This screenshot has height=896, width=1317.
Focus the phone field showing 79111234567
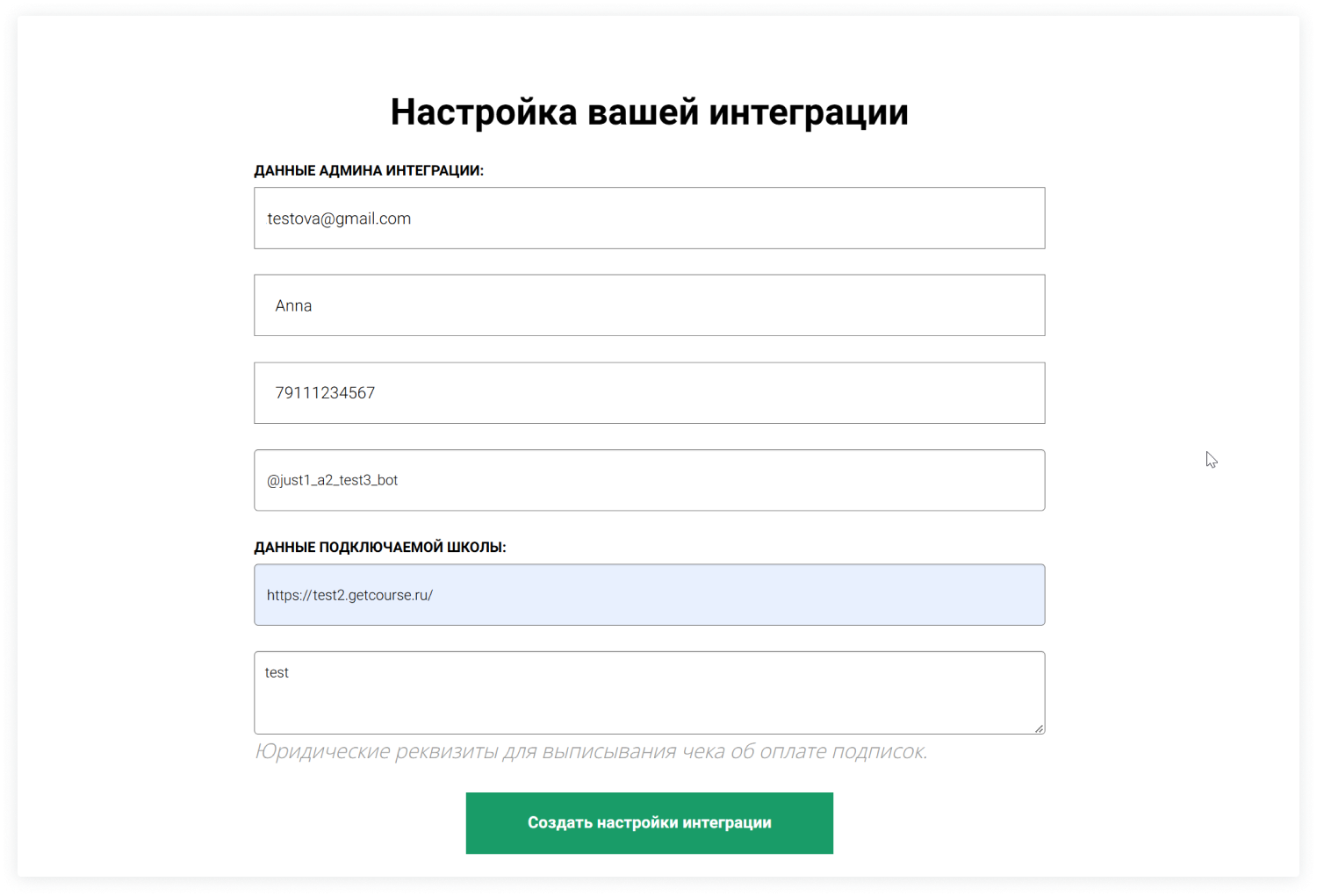[x=650, y=393]
